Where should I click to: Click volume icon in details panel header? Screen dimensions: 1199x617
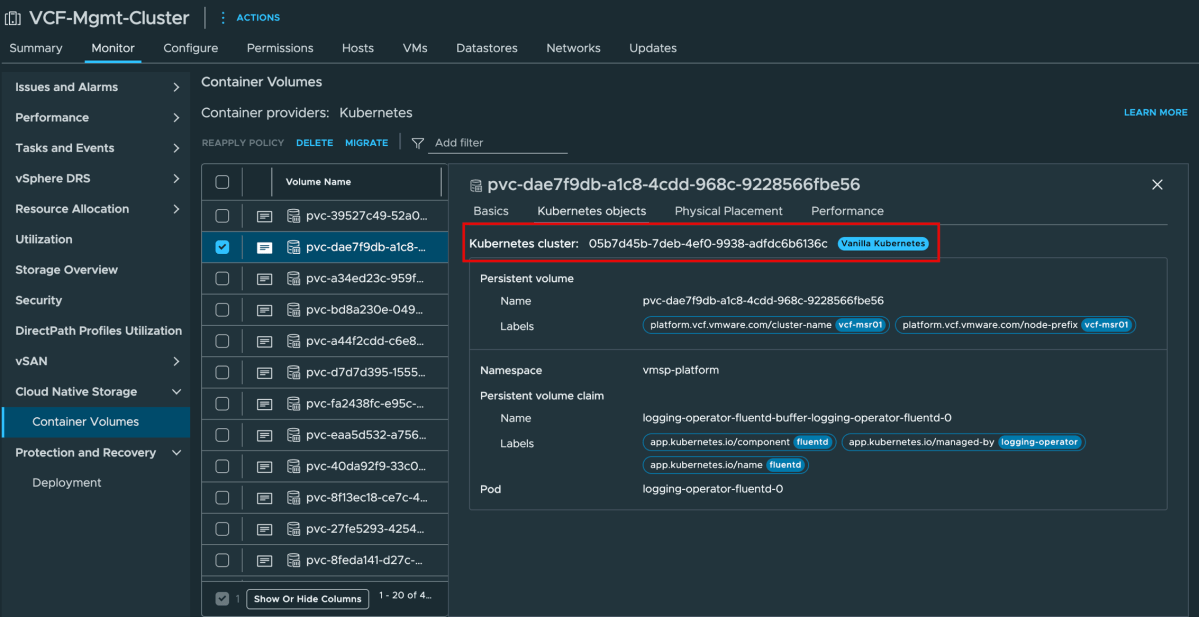(x=476, y=185)
